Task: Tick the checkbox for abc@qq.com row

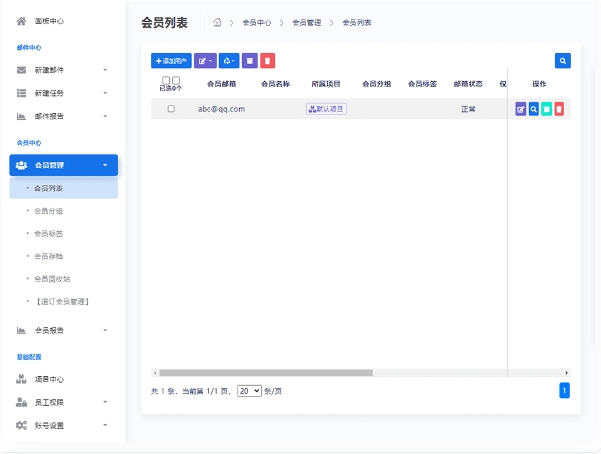Action: pyautogui.click(x=171, y=109)
